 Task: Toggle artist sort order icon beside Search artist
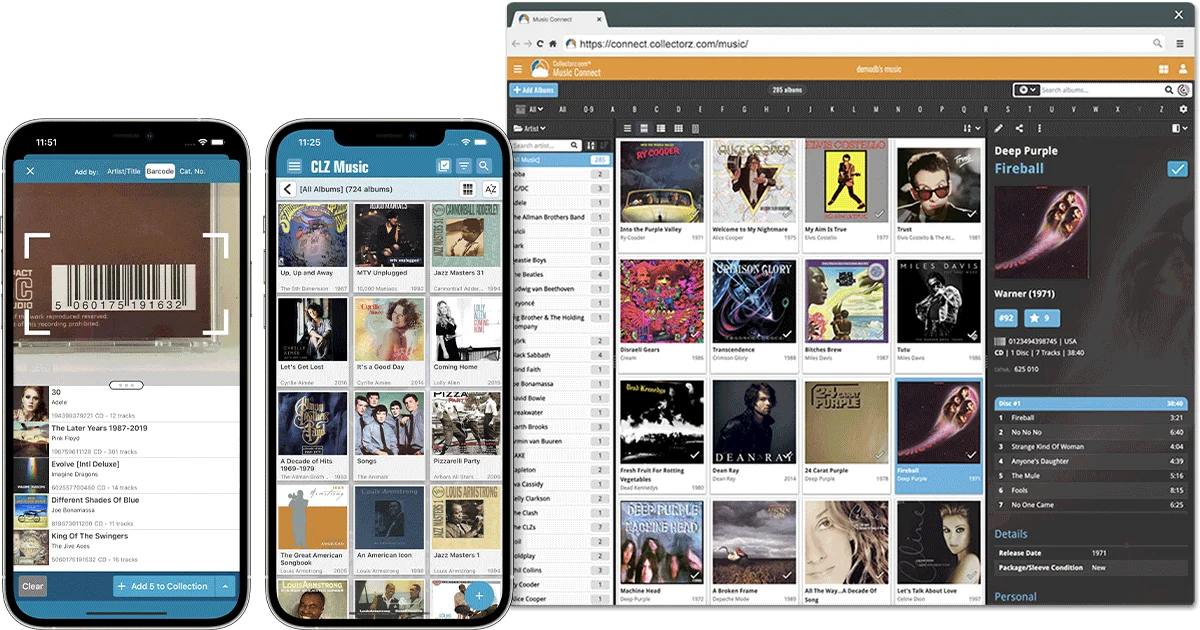[x=591, y=146]
